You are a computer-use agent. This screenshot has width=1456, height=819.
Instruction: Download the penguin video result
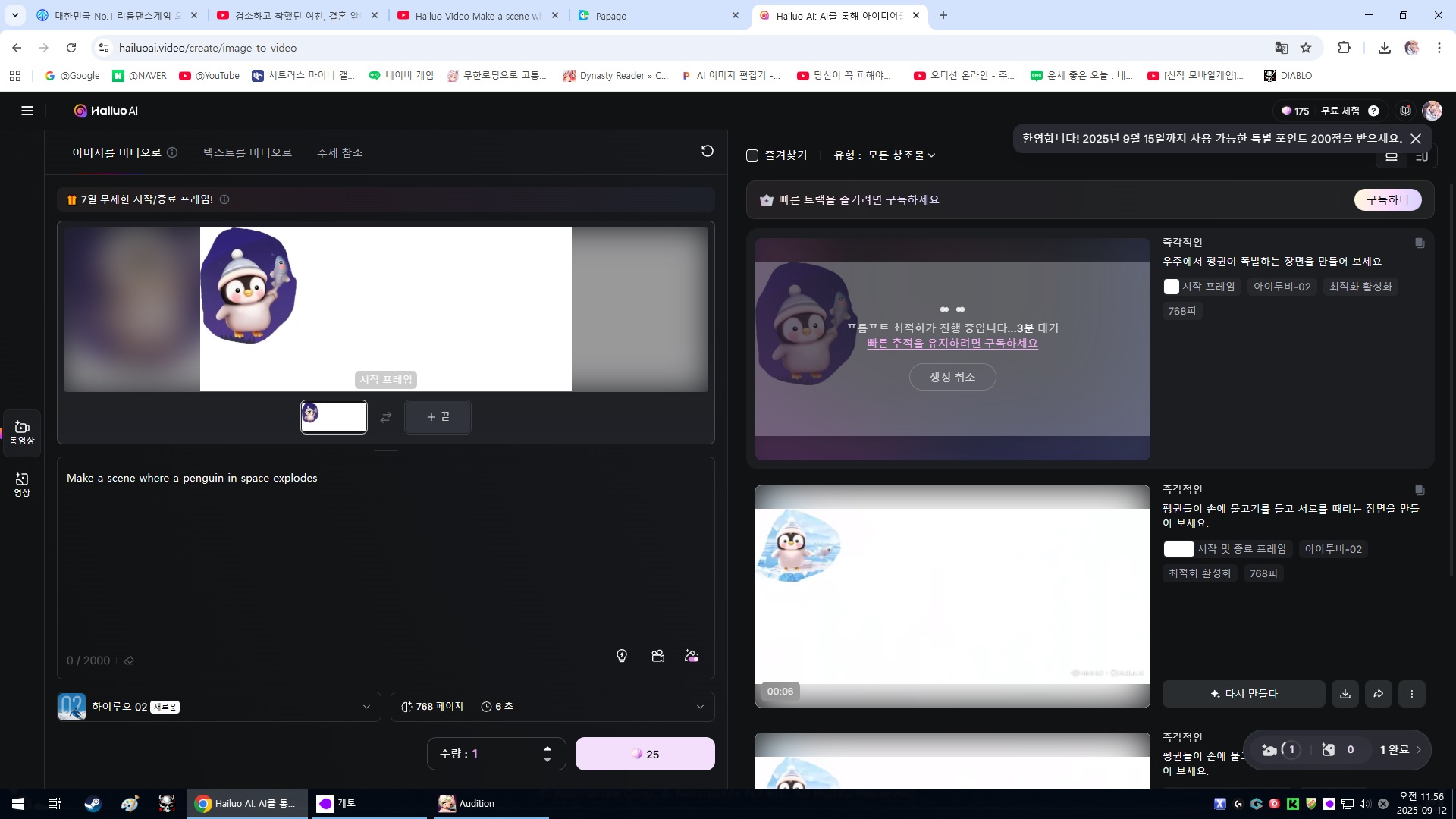(x=1345, y=694)
